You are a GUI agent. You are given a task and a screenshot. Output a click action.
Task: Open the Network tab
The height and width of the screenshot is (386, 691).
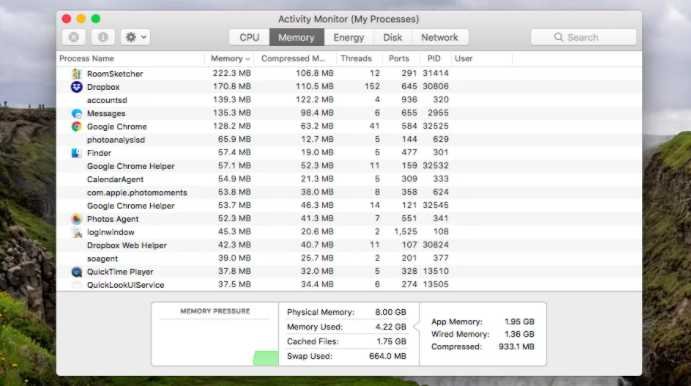tap(439, 37)
